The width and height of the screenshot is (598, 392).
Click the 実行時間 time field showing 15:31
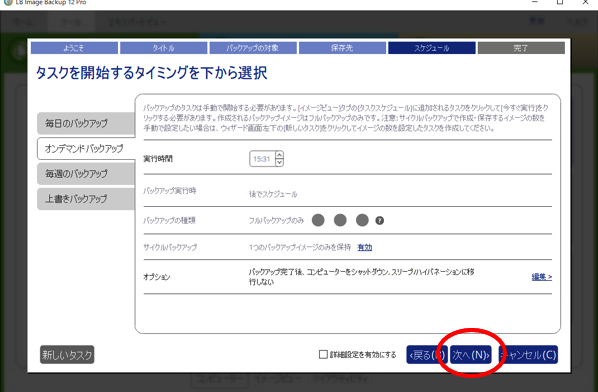(262, 159)
